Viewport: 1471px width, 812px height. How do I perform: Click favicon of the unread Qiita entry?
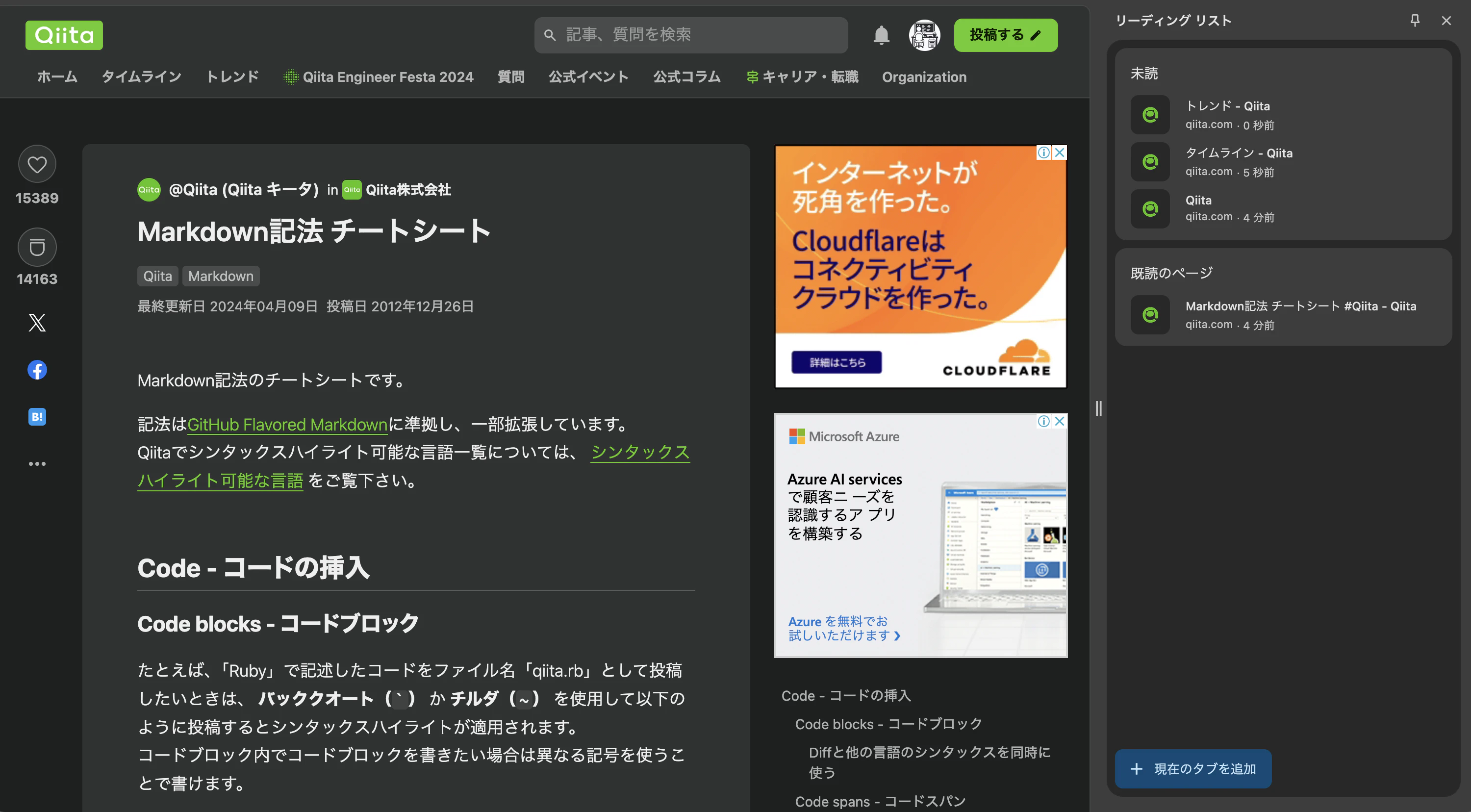[1150, 208]
